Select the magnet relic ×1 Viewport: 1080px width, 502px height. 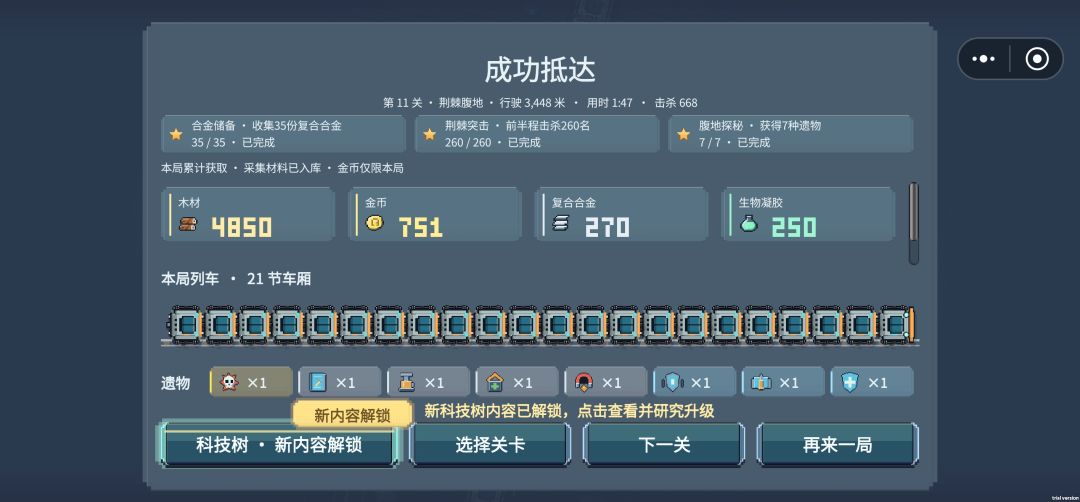point(606,382)
